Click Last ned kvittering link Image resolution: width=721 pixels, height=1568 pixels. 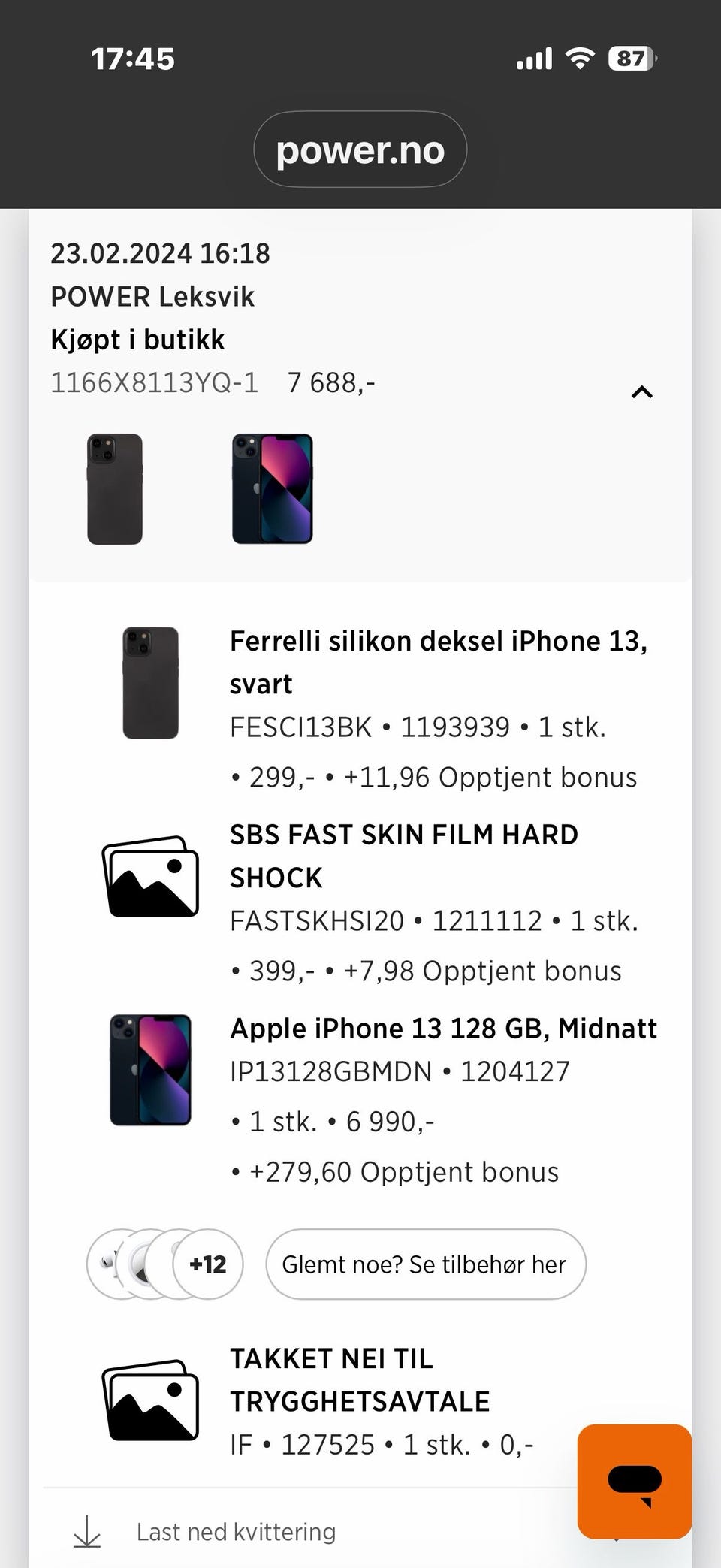tap(236, 1532)
